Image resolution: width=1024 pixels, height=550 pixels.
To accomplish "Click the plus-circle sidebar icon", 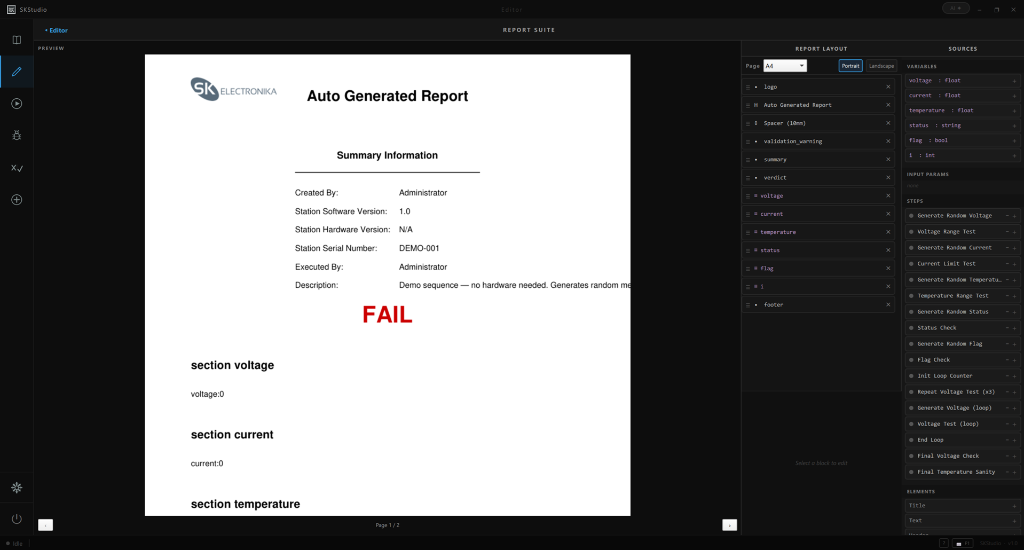I will (17, 200).
